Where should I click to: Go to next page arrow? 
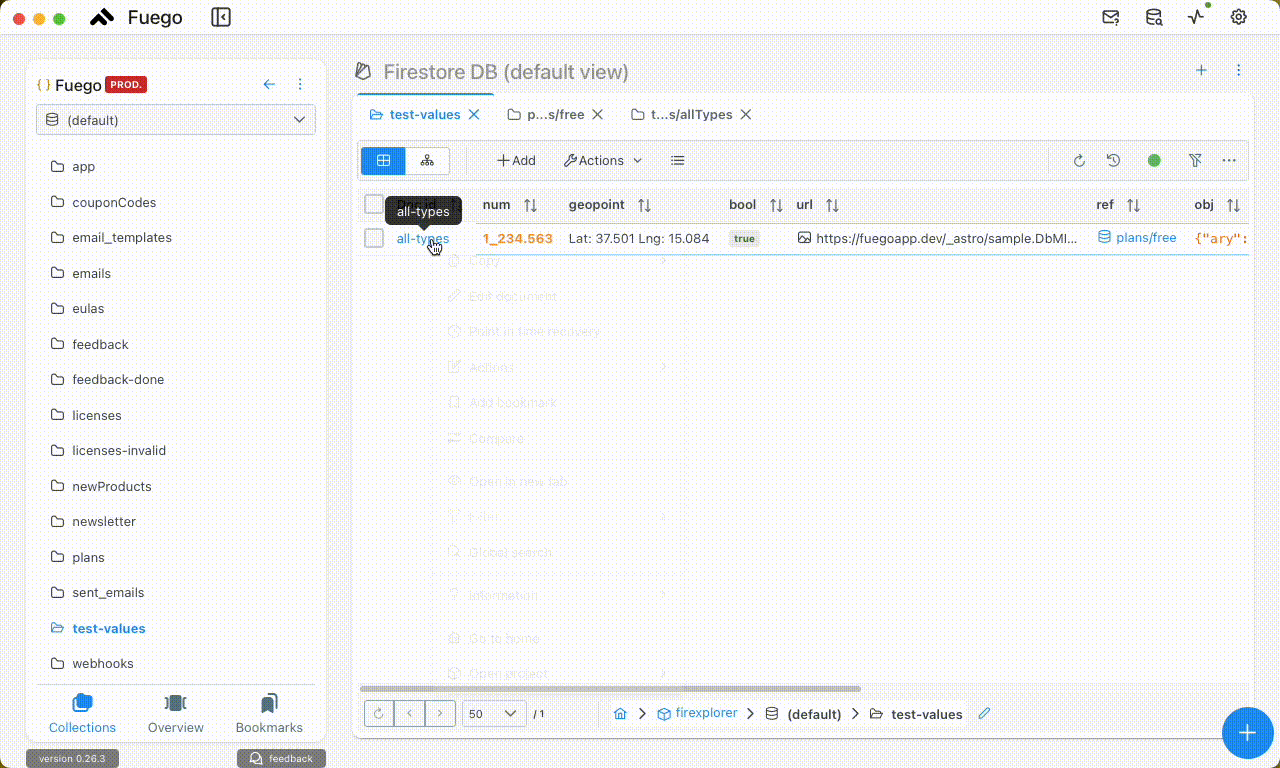point(440,713)
